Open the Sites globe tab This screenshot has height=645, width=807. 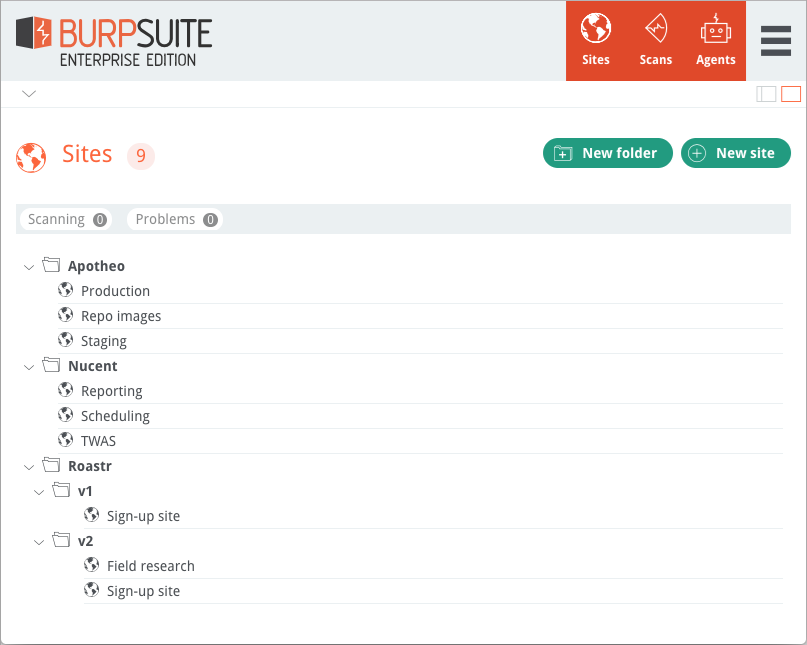coord(595,40)
